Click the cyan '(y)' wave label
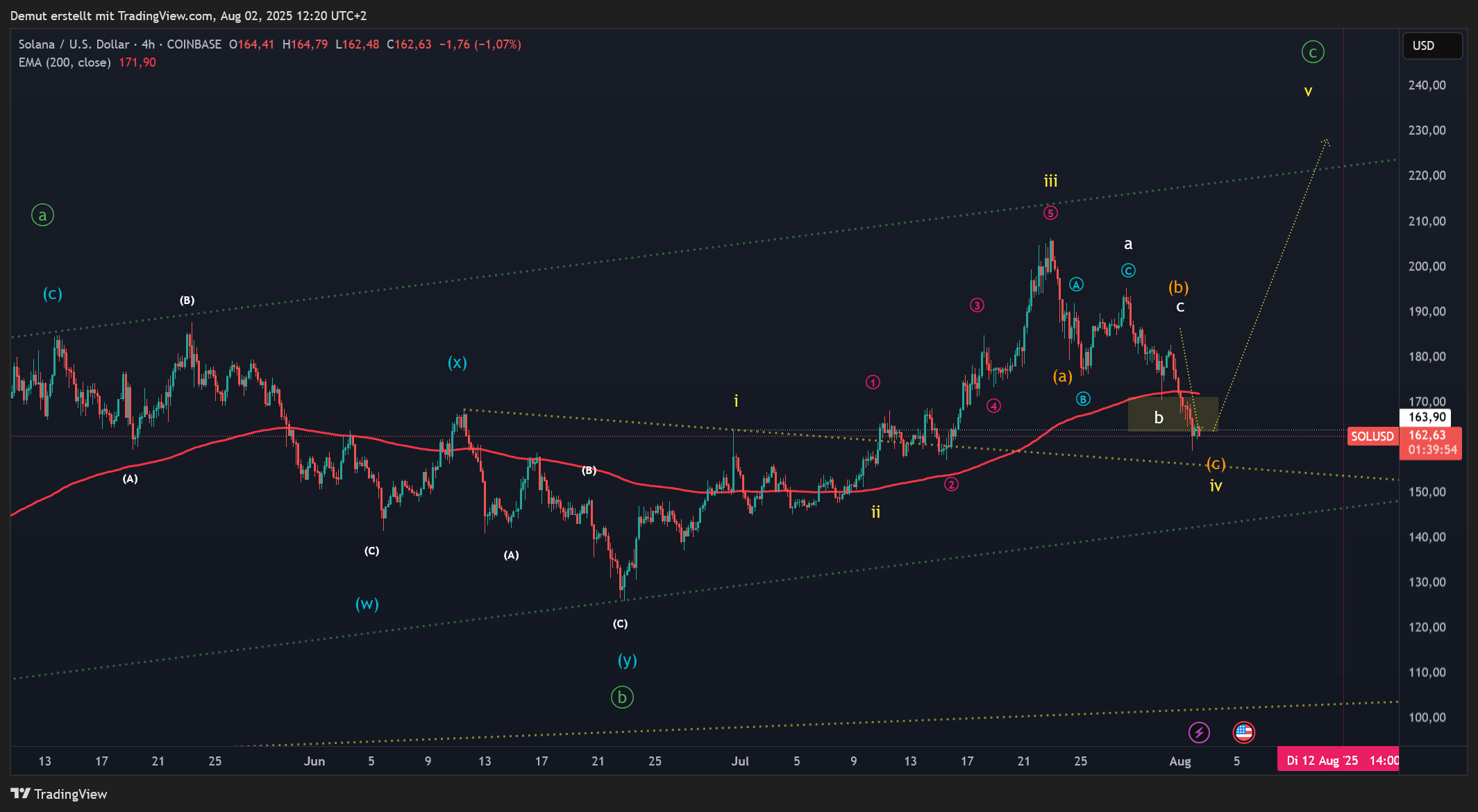The width and height of the screenshot is (1478, 812). coord(627,660)
